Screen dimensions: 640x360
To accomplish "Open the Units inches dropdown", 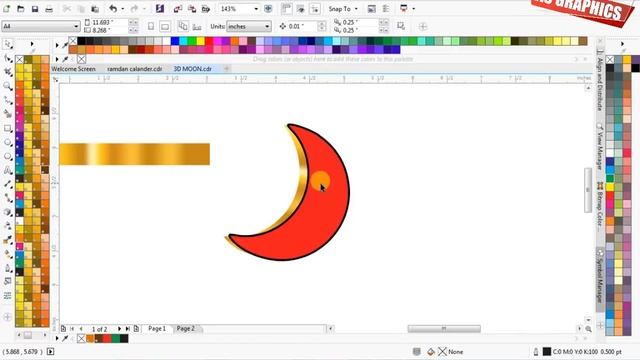I will (267, 27).
